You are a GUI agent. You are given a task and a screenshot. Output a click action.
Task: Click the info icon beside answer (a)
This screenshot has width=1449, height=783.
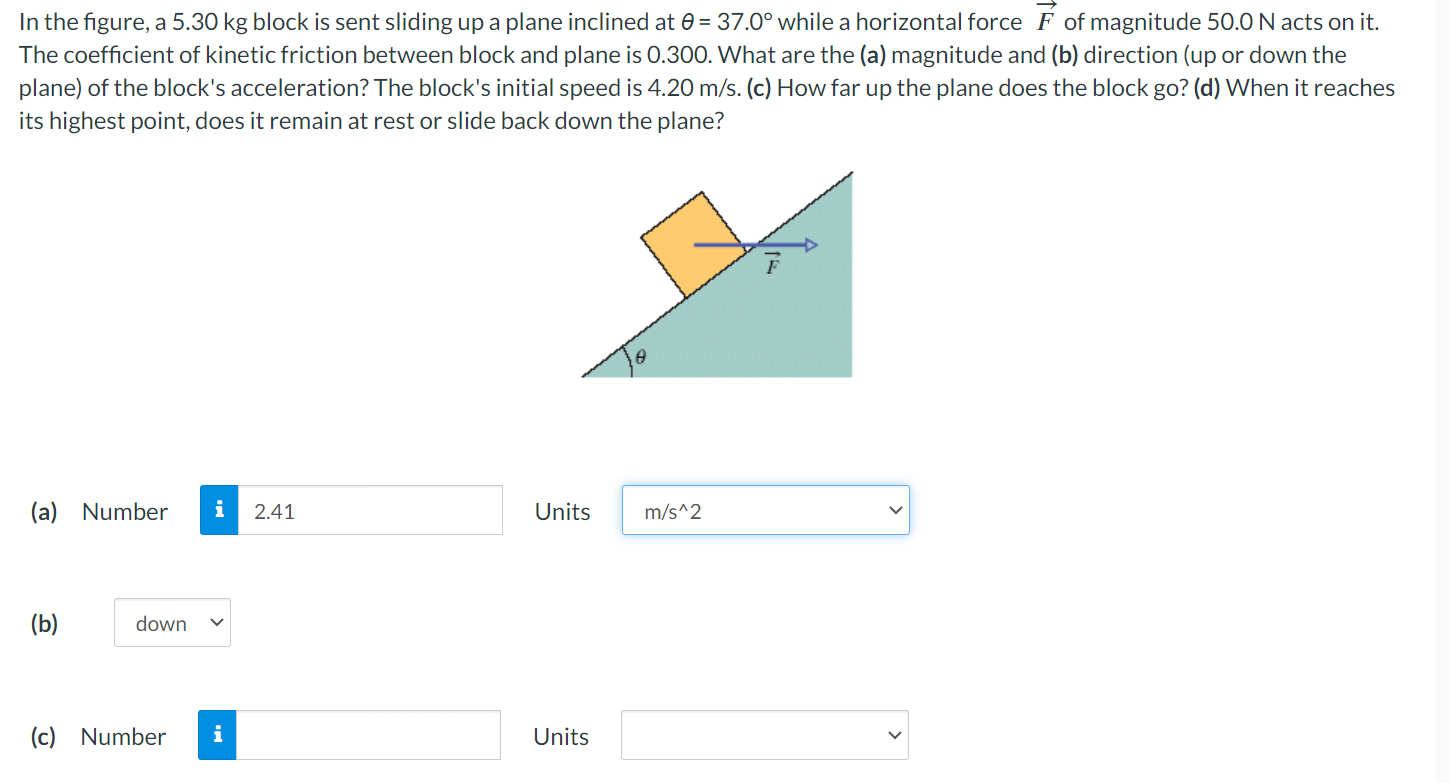point(218,510)
